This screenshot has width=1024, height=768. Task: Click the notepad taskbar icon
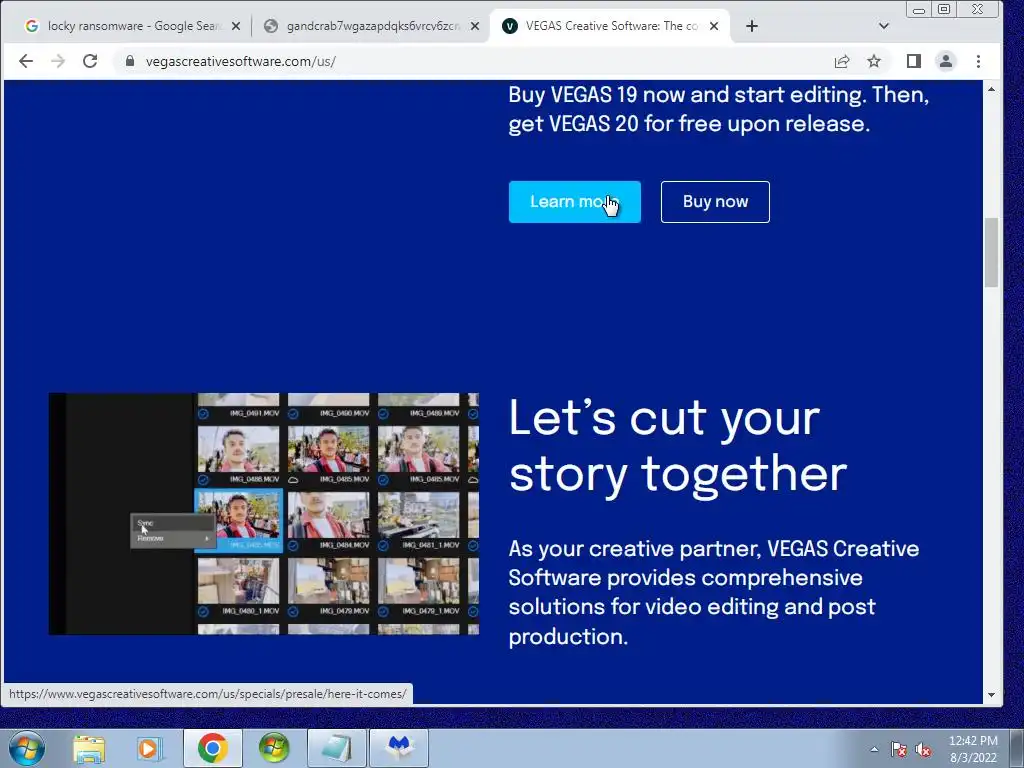coord(336,748)
